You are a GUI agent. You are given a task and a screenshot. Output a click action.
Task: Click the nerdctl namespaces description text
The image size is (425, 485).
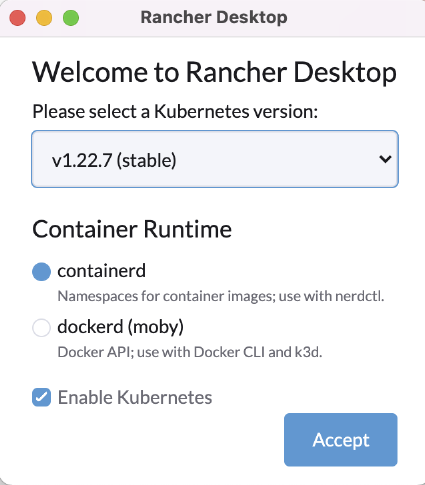tap(221, 296)
